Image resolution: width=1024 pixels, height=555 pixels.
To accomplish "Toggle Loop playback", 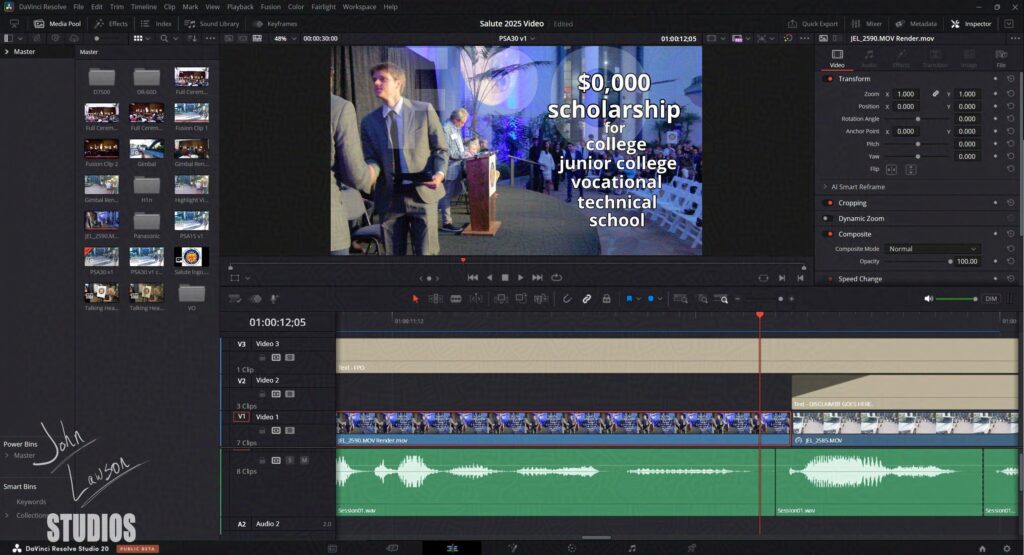I will coord(556,278).
